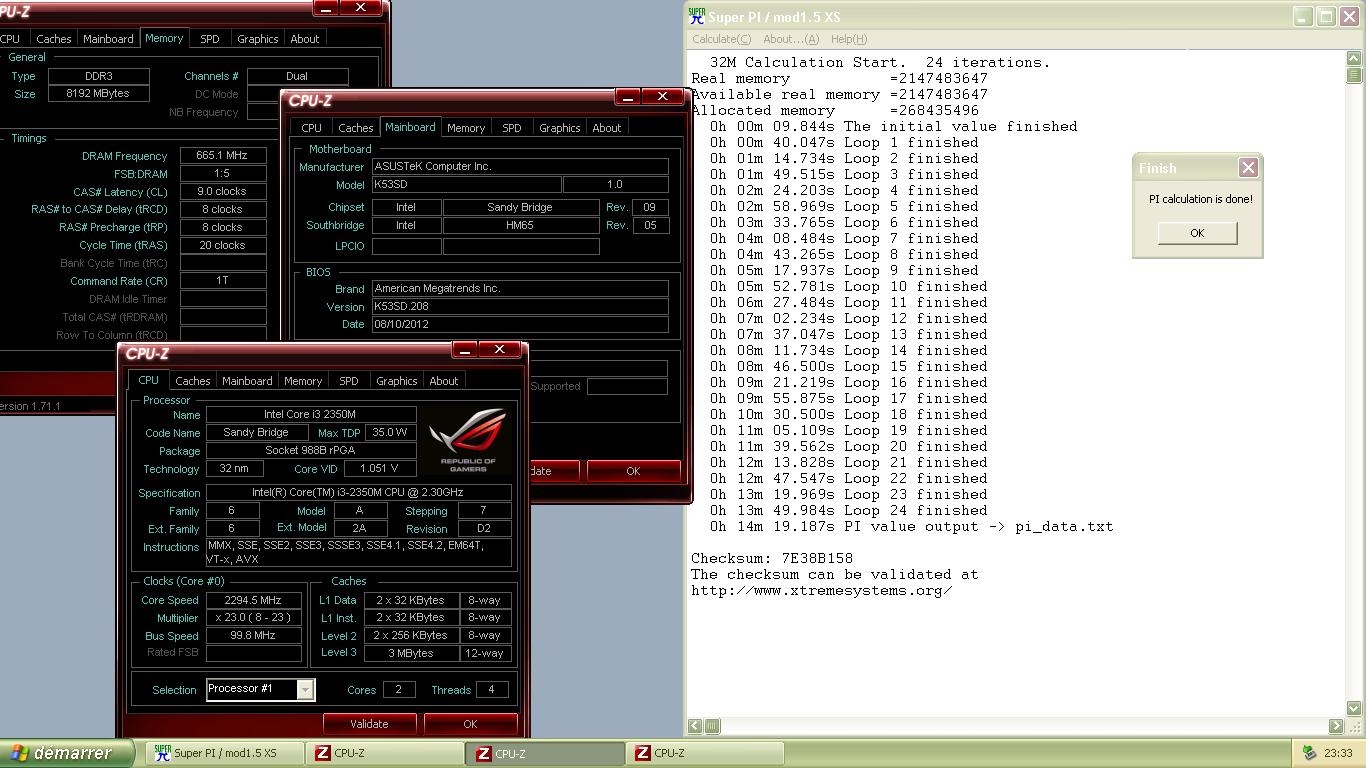1366x768 pixels.
Task: Click the Threads value 4 field
Action: pyautogui.click(x=491, y=689)
